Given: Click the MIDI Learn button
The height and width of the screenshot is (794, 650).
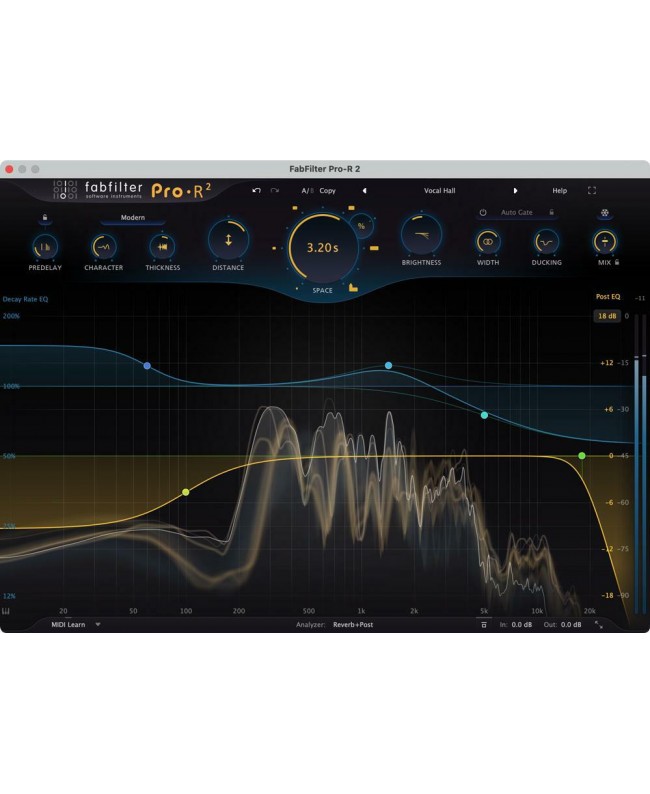Looking at the screenshot, I should coord(68,624).
